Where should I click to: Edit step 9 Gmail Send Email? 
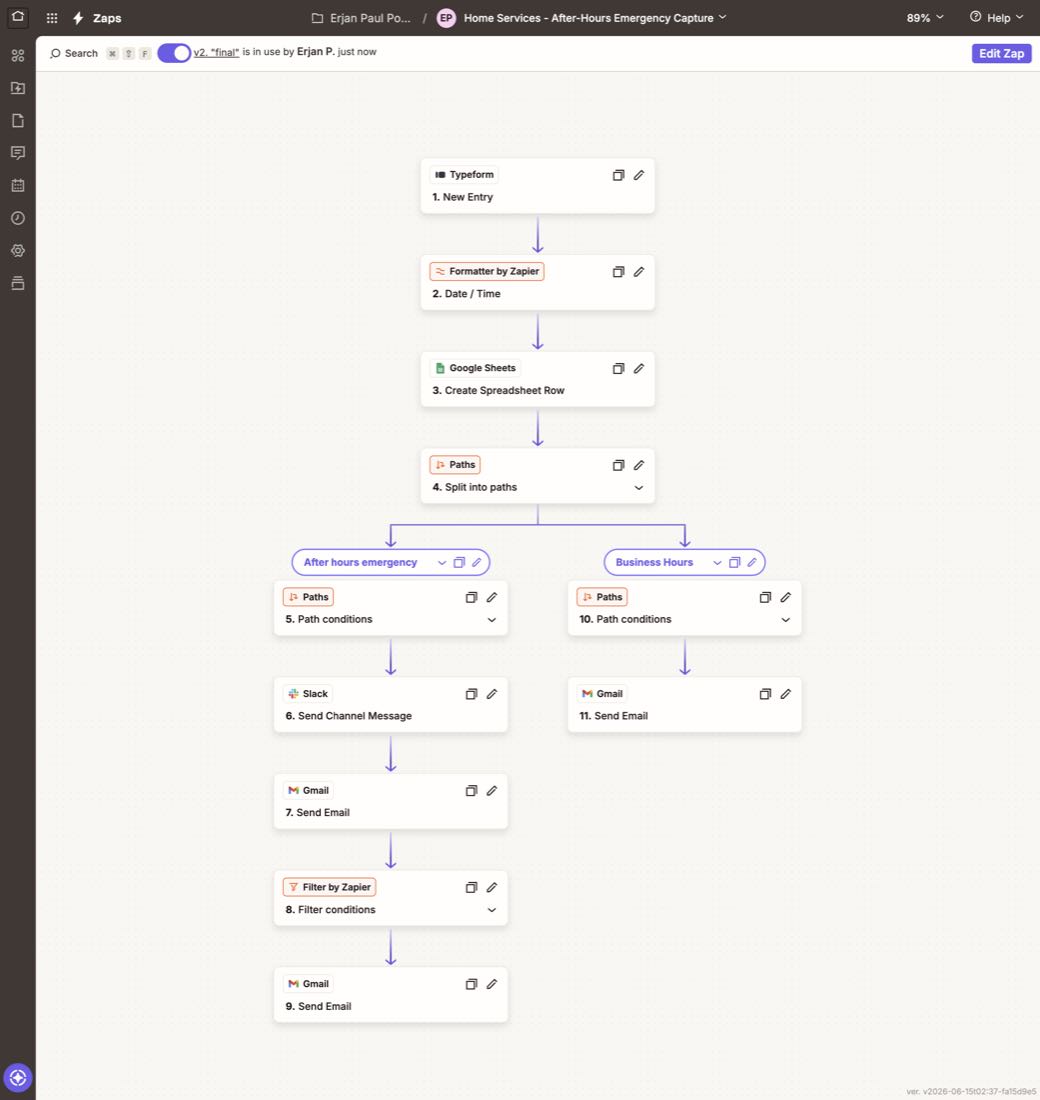492,984
